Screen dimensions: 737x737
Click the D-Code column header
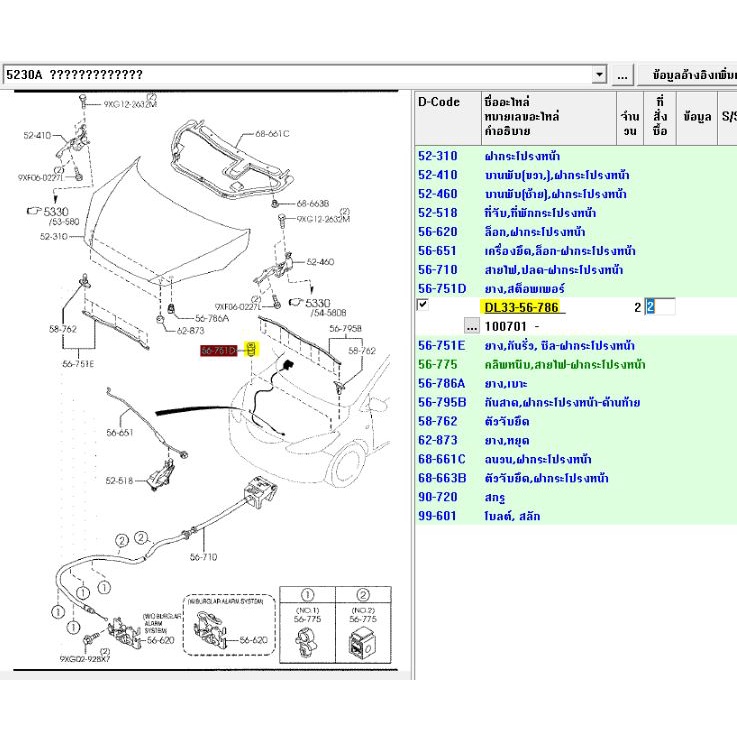[x=439, y=102]
